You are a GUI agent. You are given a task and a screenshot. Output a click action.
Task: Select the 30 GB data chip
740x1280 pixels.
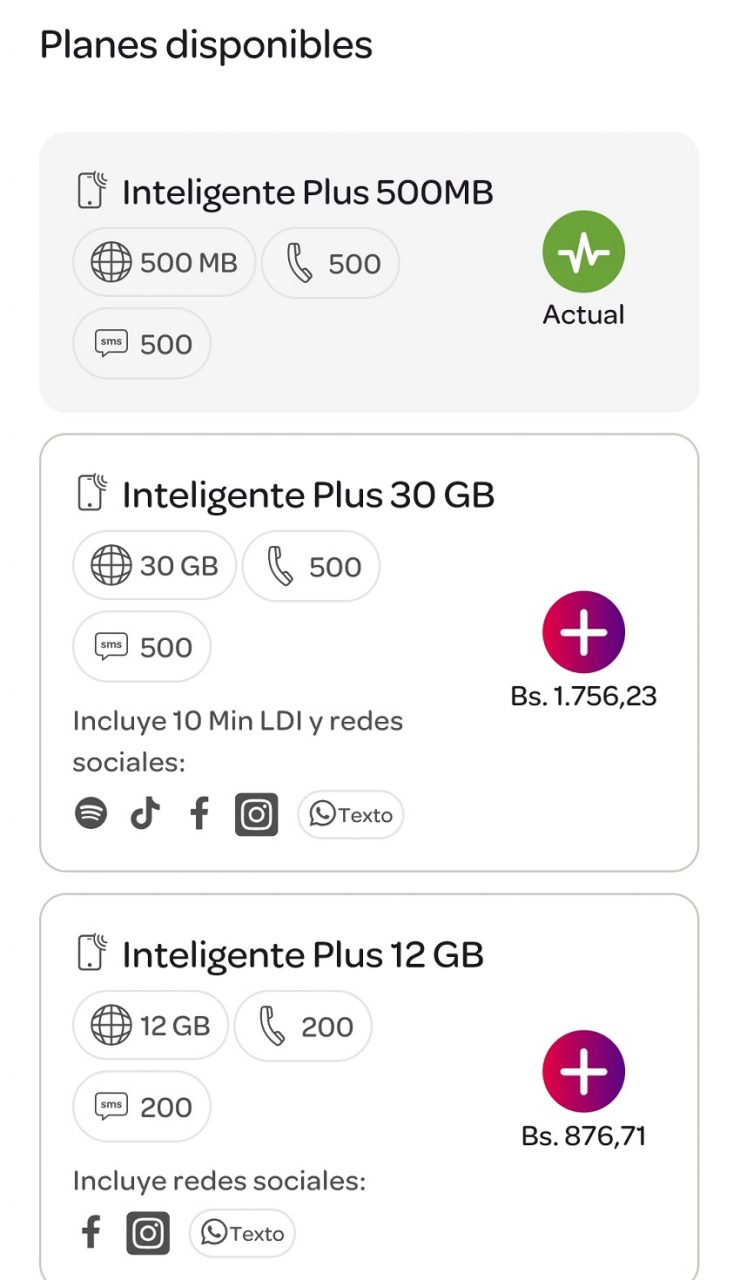pos(154,566)
